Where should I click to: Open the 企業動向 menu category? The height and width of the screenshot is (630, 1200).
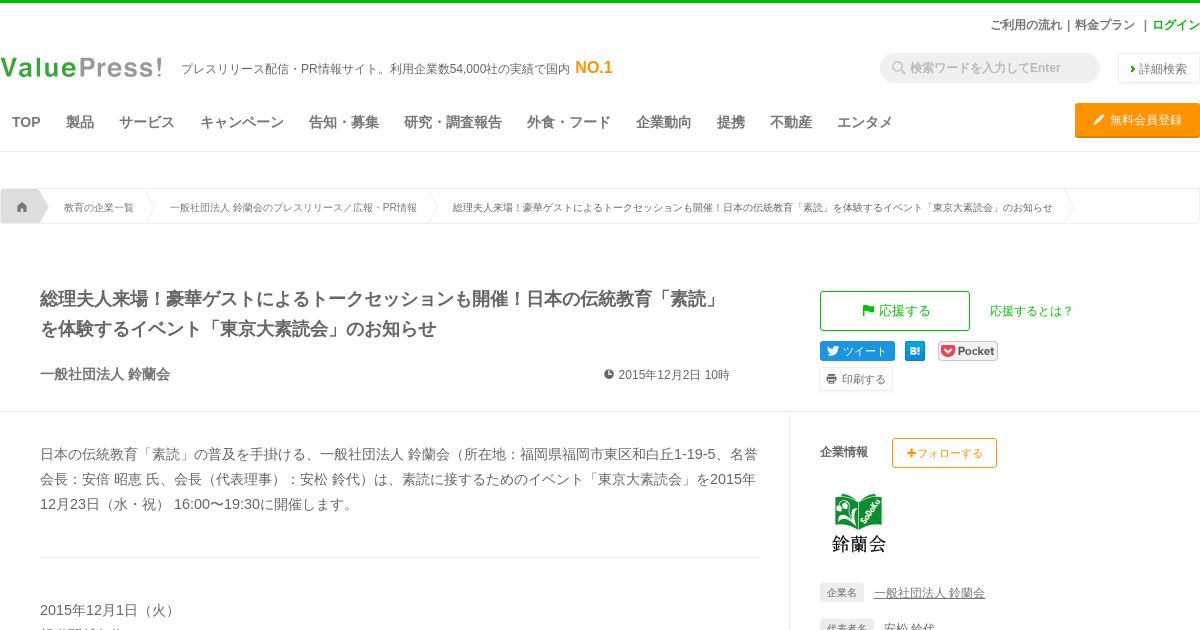(664, 122)
